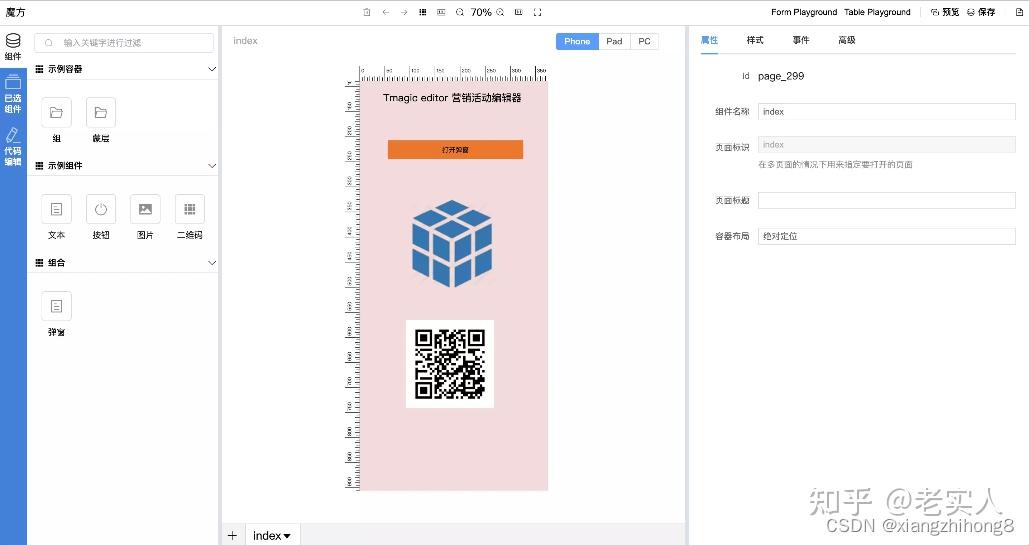Toggle the ruler display icon in toolbar

pyautogui.click(x=441, y=12)
